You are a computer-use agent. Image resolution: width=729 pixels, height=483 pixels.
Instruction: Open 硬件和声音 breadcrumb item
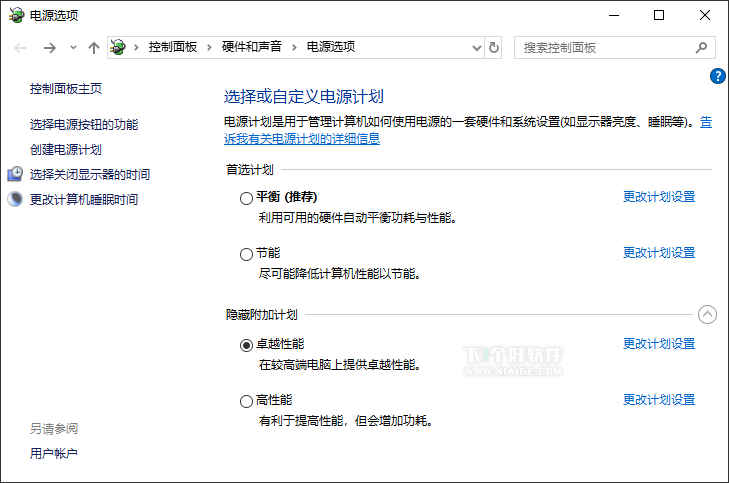[x=252, y=47]
